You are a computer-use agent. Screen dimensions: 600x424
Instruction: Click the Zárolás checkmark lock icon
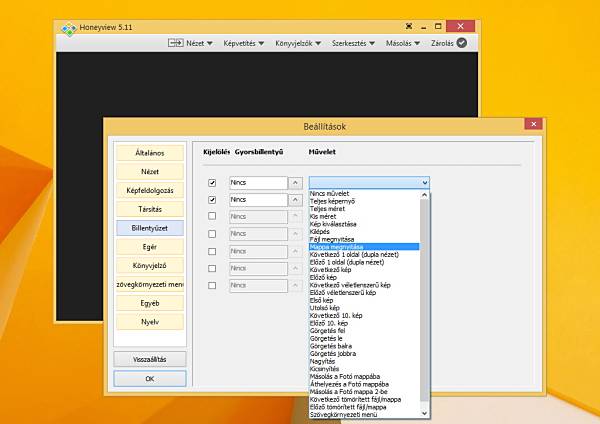coord(462,43)
